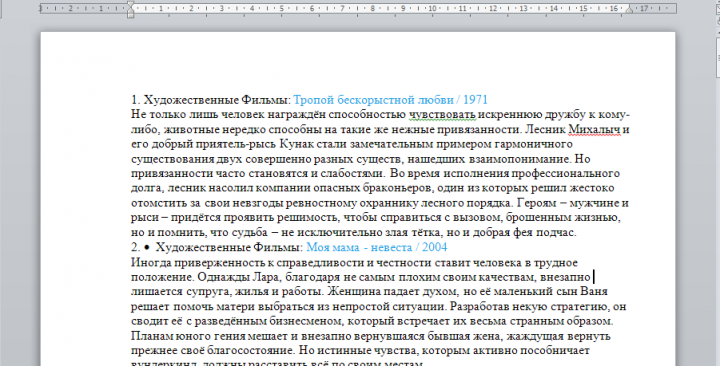Click the left indent square on ruler
The image size is (720, 366).
[130, 15]
